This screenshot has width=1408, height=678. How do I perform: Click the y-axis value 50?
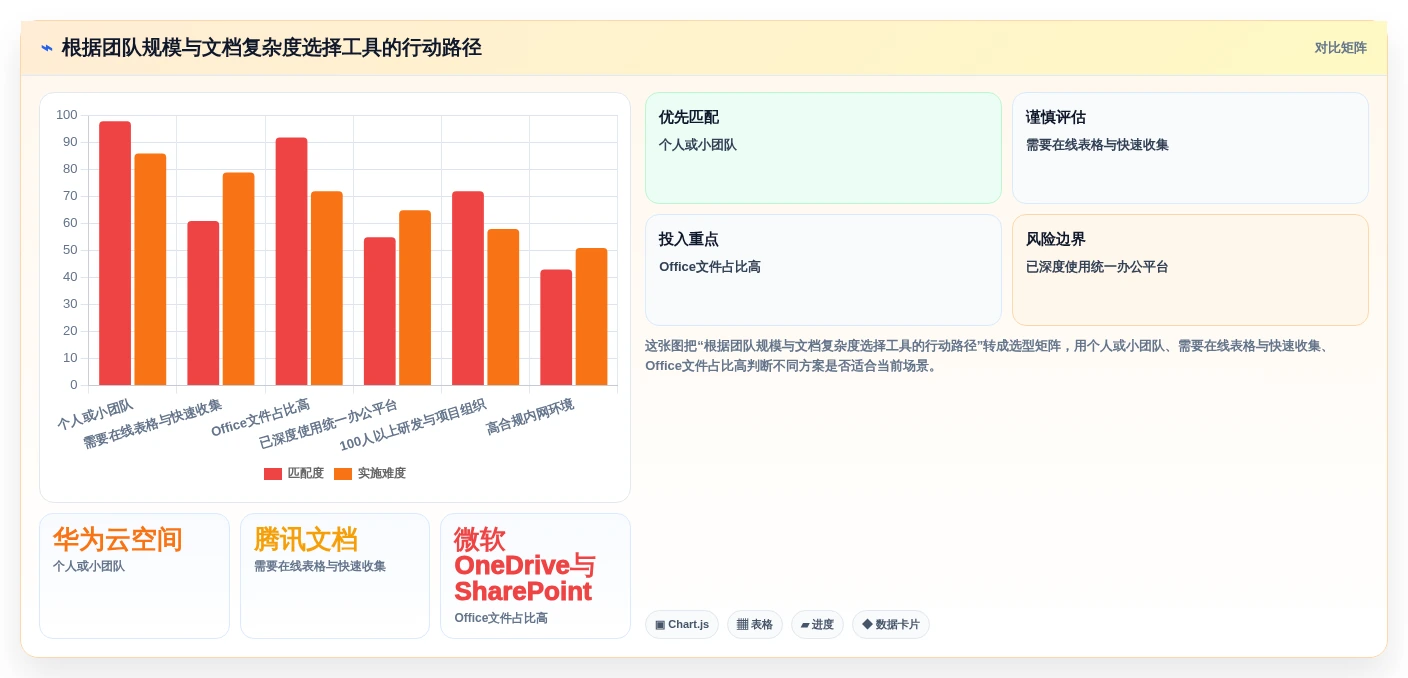point(70,250)
